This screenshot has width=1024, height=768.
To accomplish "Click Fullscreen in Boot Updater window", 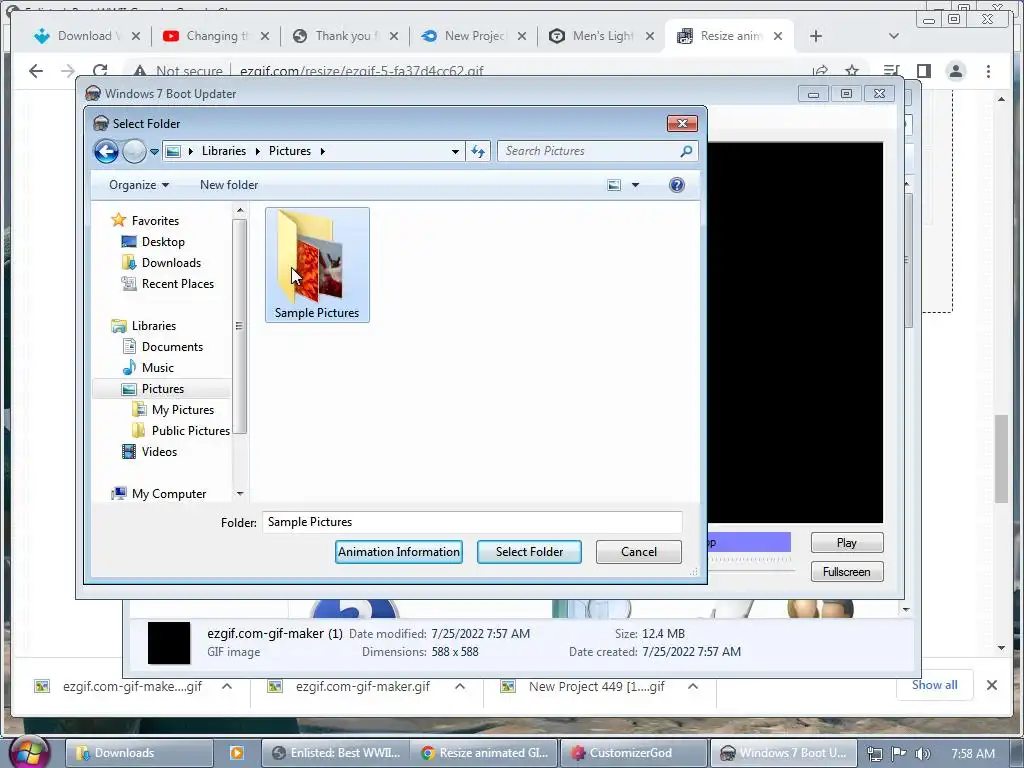I will click(x=846, y=571).
